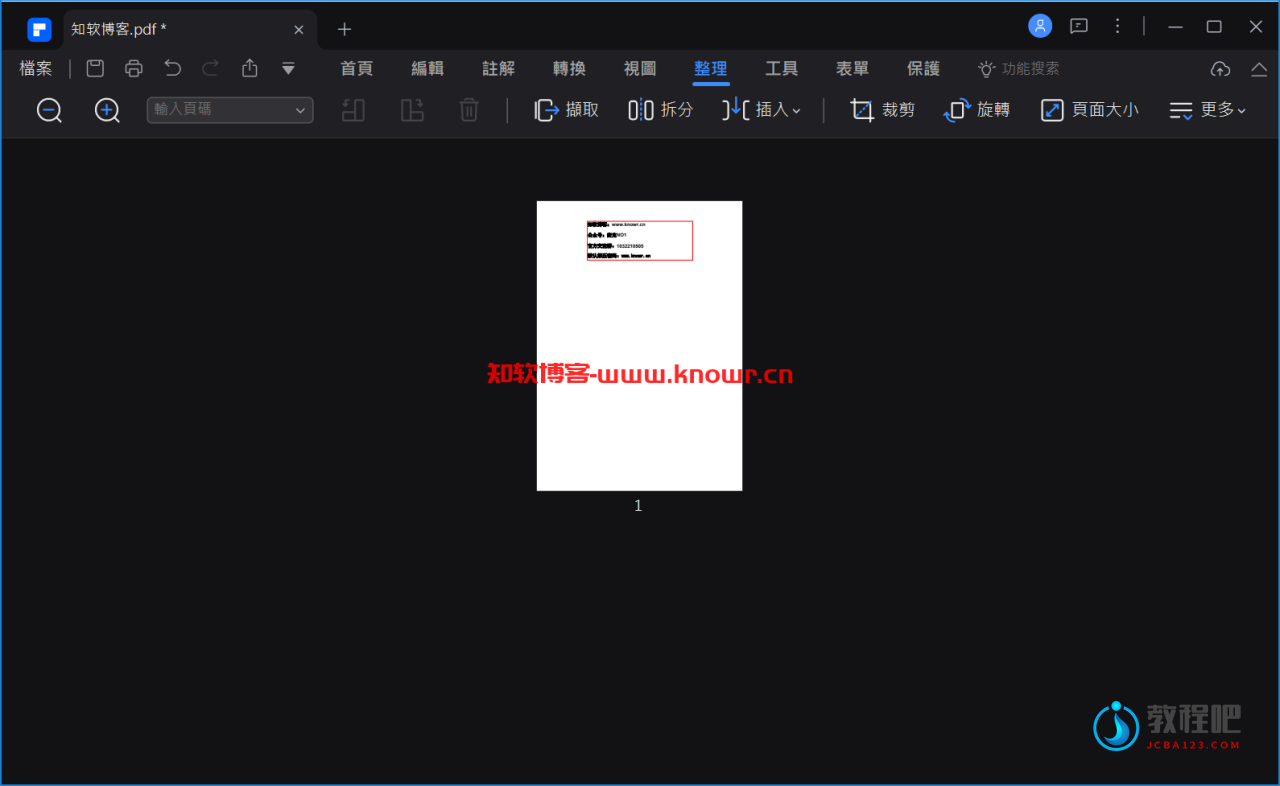Redo the last action
The height and width of the screenshot is (786, 1280).
[211, 68]
